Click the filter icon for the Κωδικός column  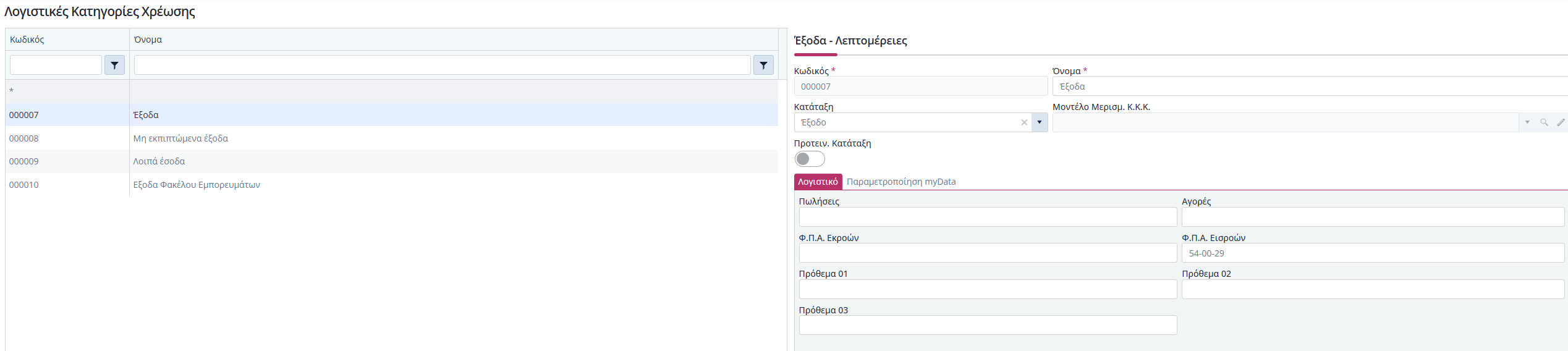[114, 65]
